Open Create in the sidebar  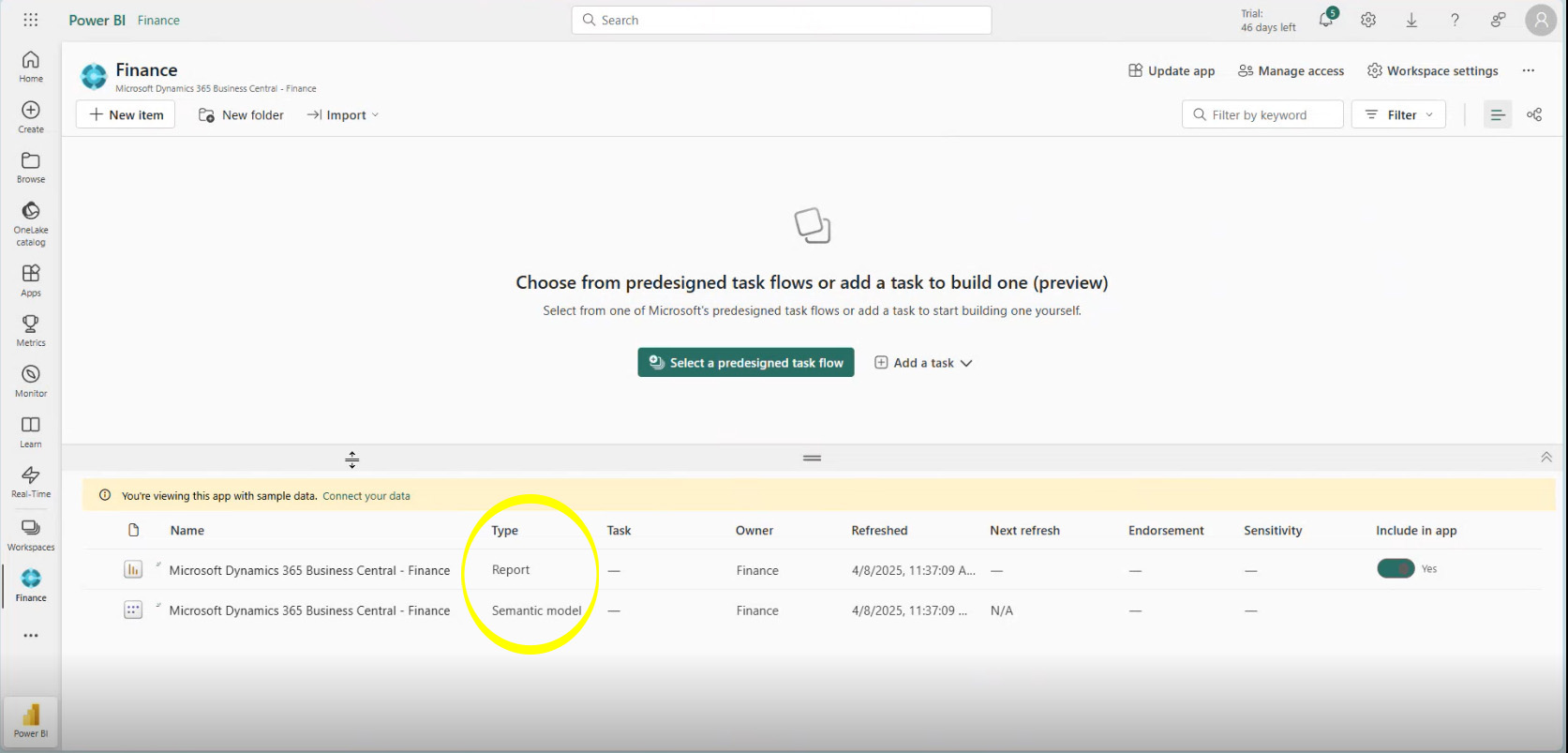pos(31,117)
